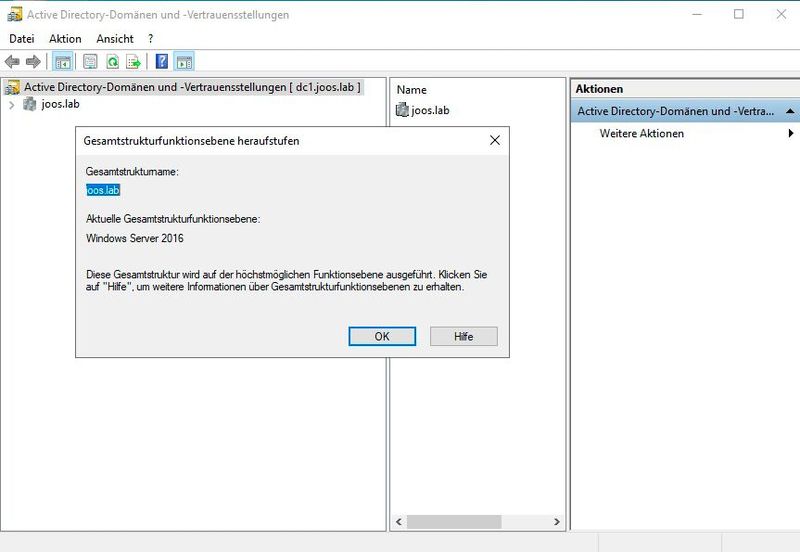Expand the joos.lab tree node
800x552 pixels.
12,105
